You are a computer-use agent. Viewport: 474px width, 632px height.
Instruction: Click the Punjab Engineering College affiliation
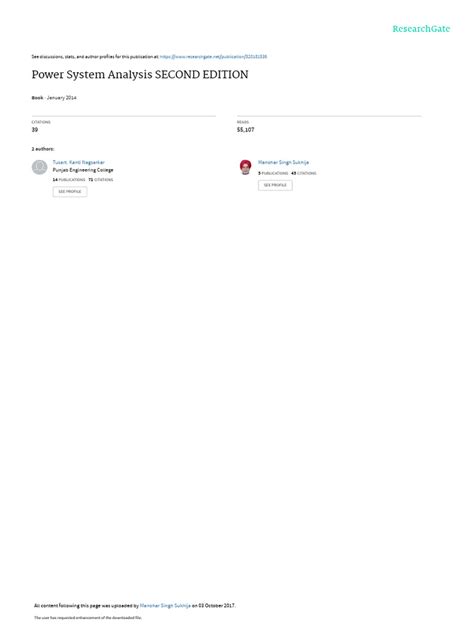(83, 170)
